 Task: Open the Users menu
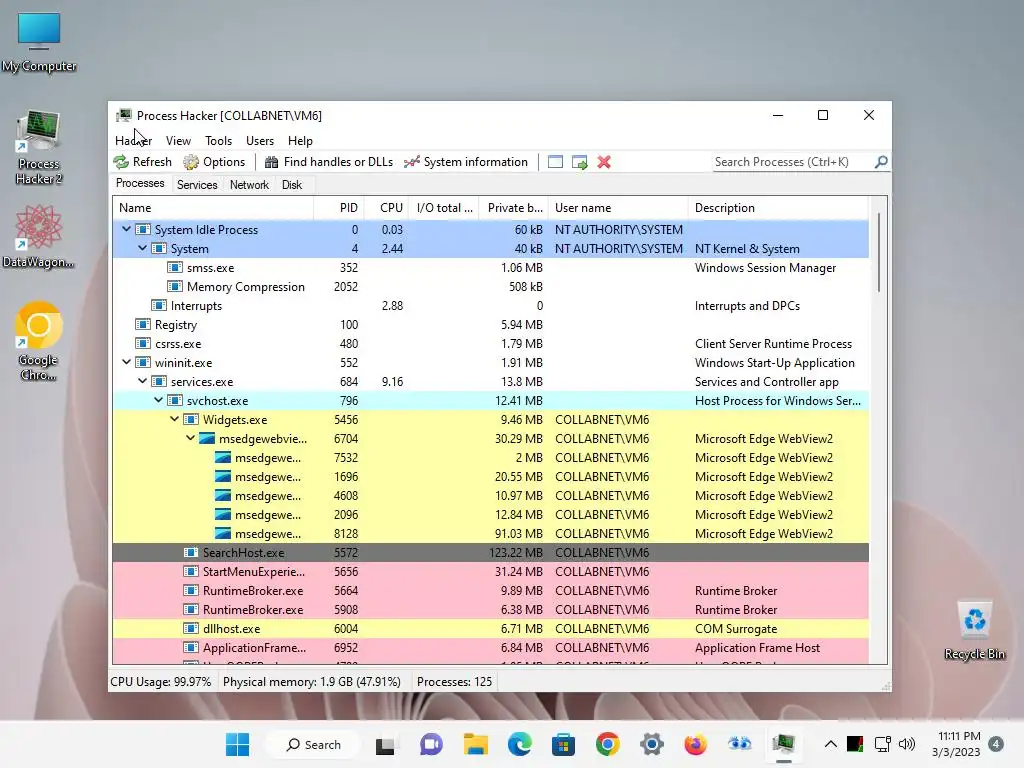tap(260, 140)
